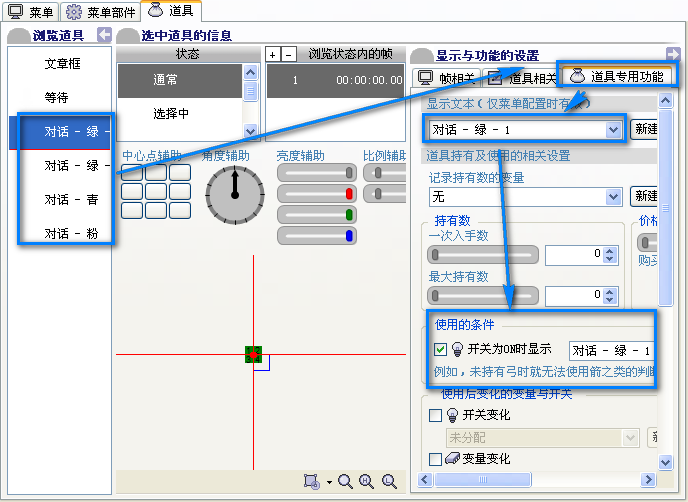This screenshot has width=688, height=502.
Task: Open the 对话 - 绿 - 1 display text dropdown
Action: click(613, 130)
